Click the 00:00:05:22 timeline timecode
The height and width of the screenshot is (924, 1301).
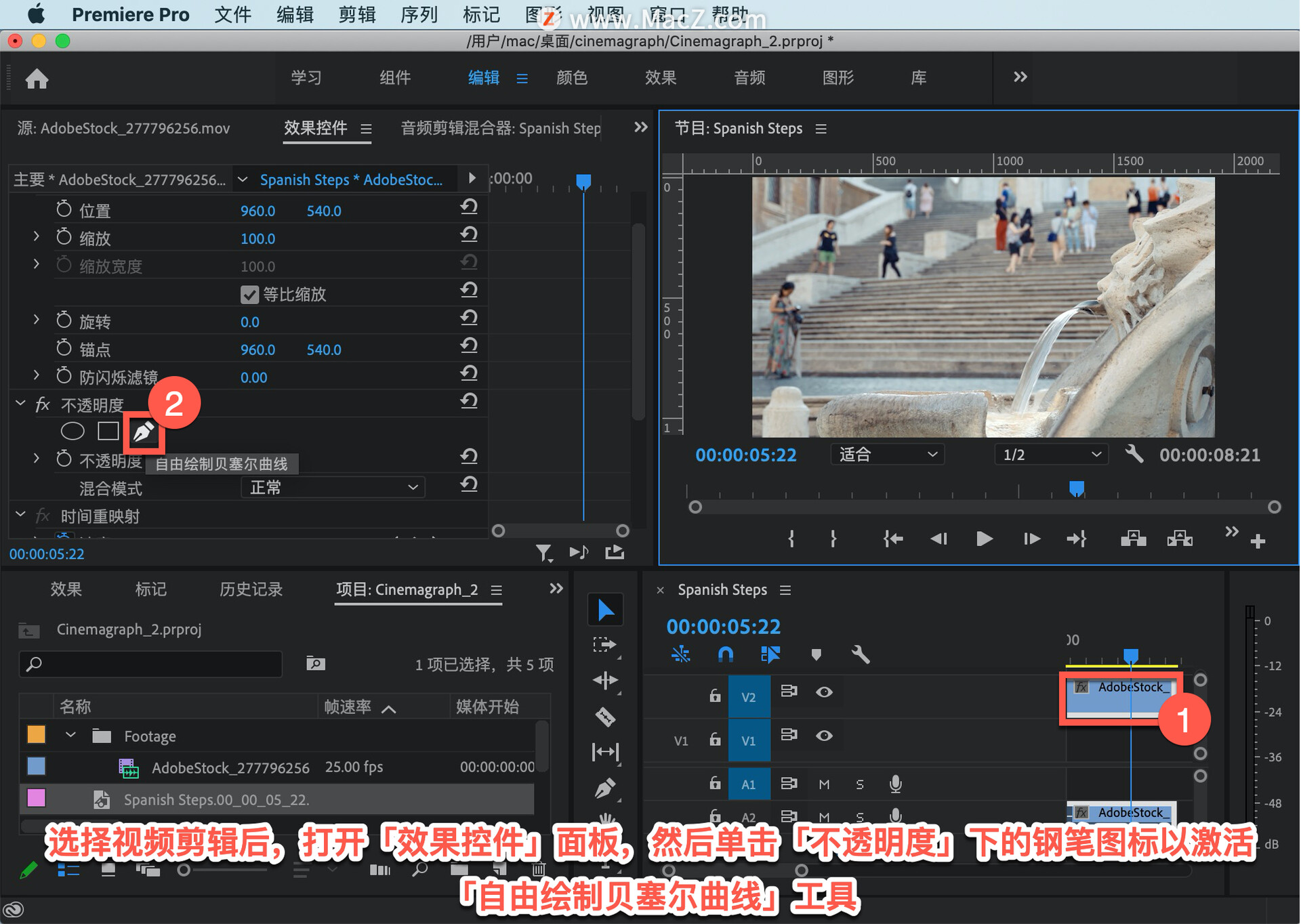(x=723, y=627)
